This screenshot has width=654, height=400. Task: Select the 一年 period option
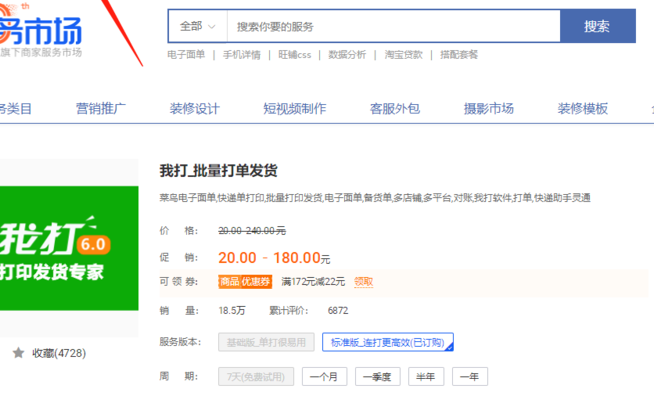(470, 377)
